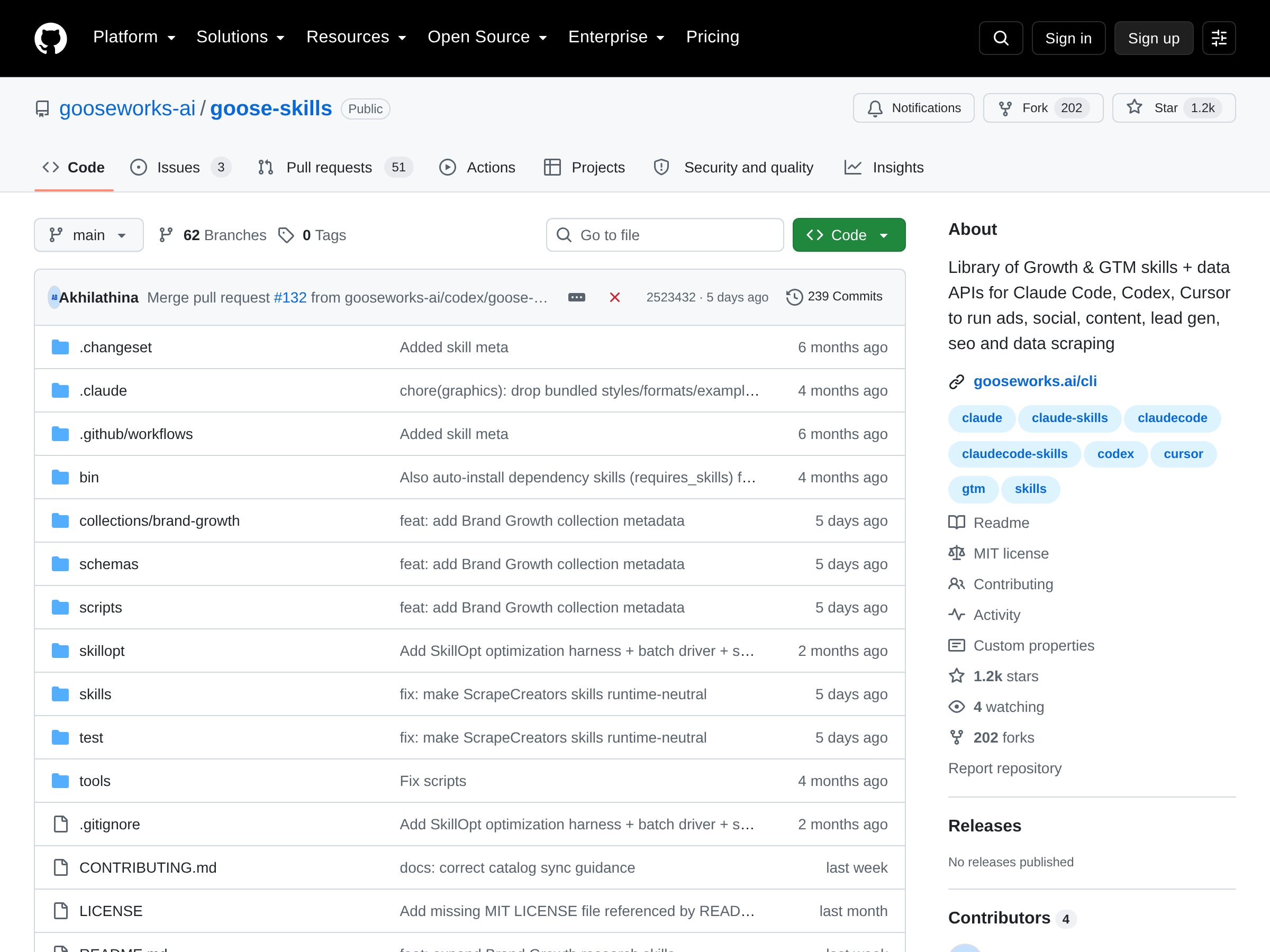
Task: View the 4 watching link
Action: (x=996, y=707)
